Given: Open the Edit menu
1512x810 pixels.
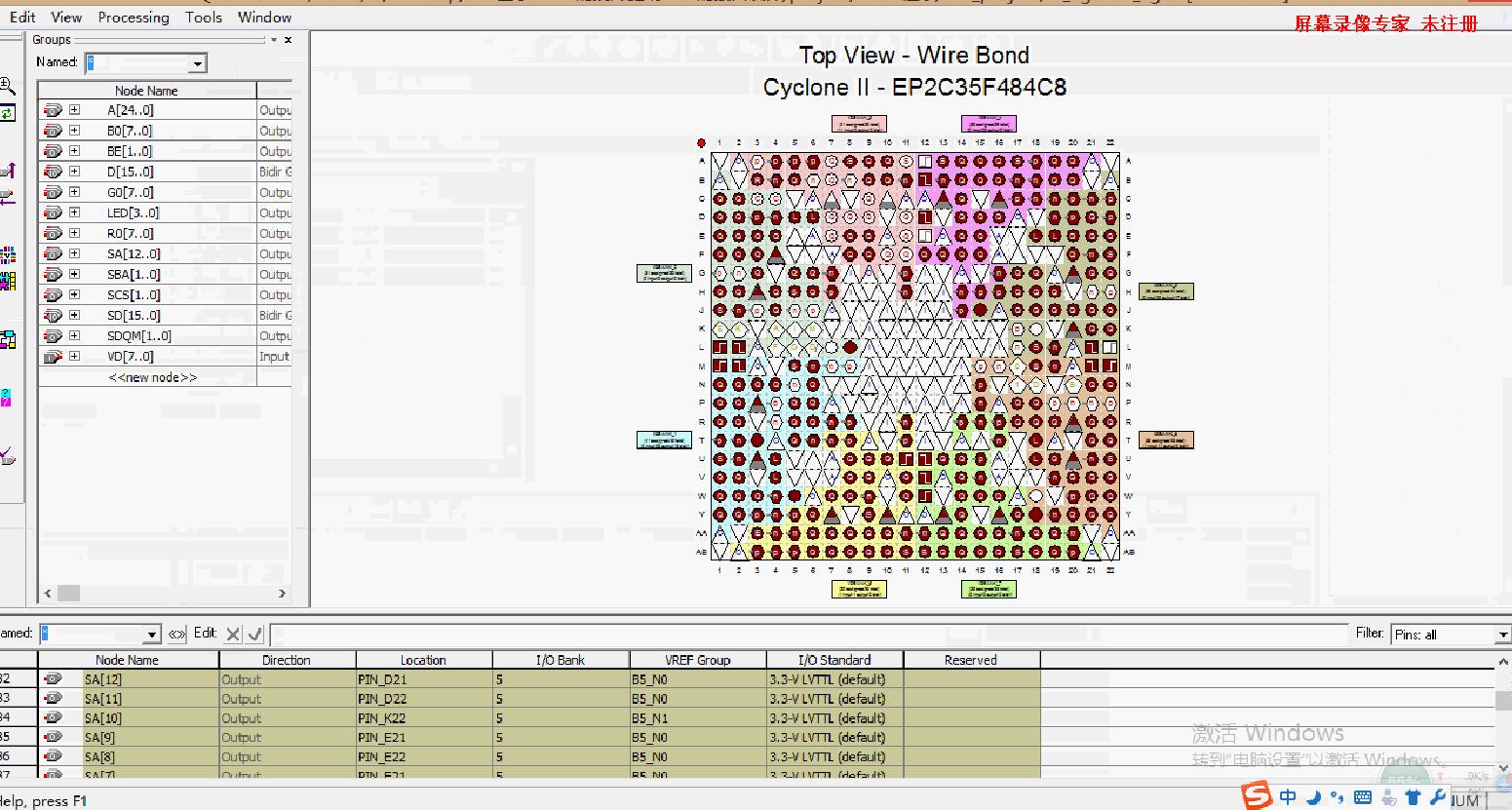Looking at the screenshot, I should click(22, 17).
